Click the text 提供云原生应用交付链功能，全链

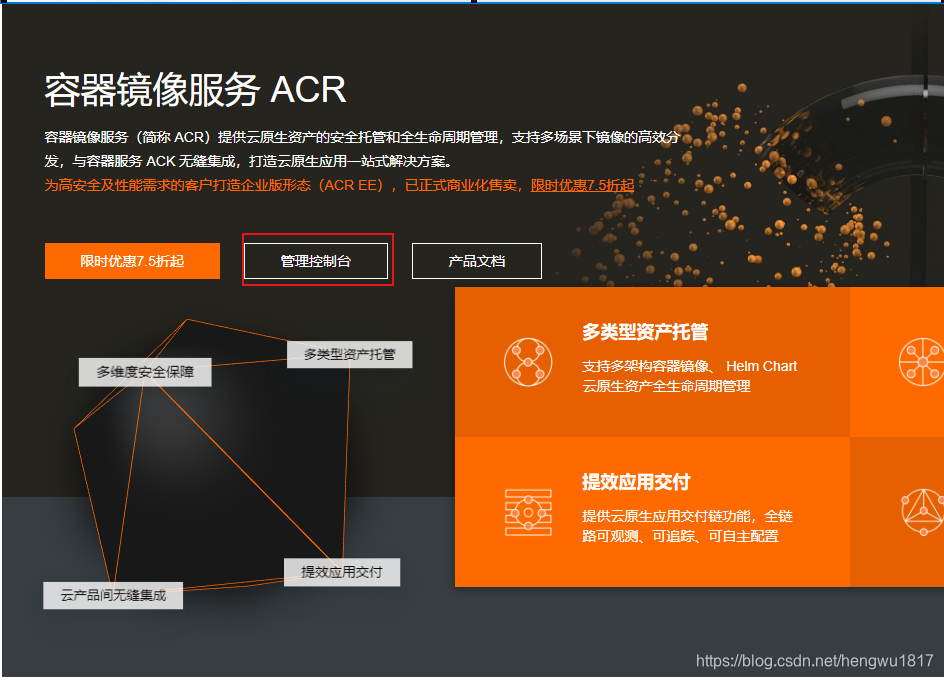[x=687, y=516]
